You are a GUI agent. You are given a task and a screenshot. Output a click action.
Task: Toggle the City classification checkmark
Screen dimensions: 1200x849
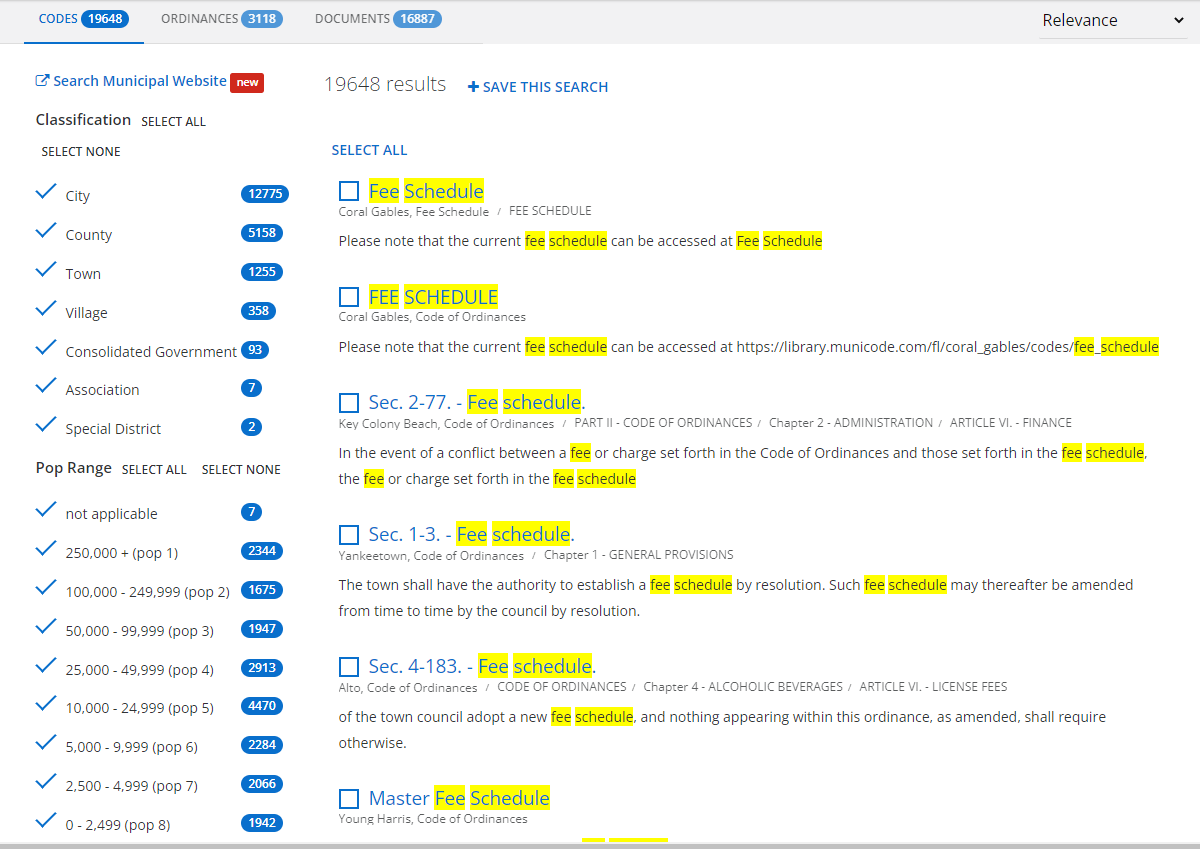point(46,192)
